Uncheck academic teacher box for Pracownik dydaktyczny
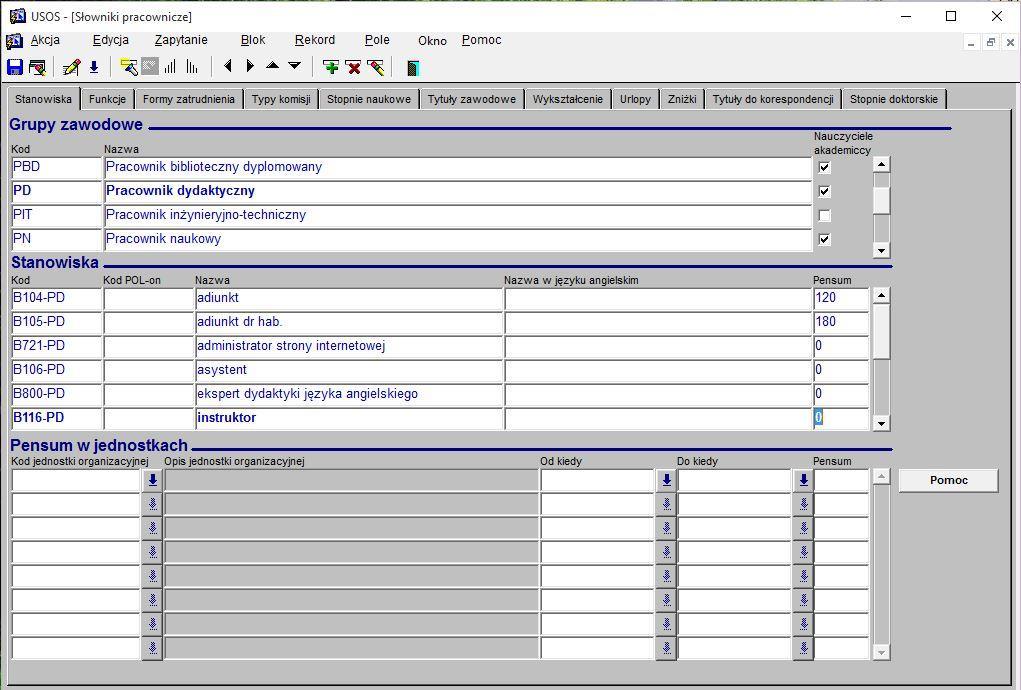The image size is (1021, 690). point(824,191)
